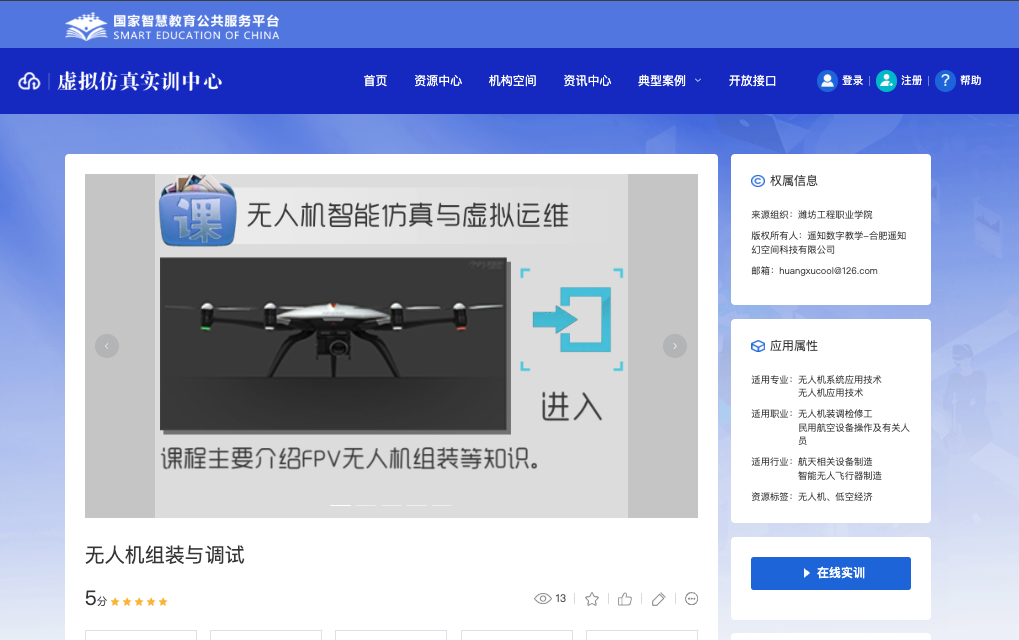Viewport: 1019px width, 640px height.
Task: Show previous carousel slide arrow
Action: [107, 346]
